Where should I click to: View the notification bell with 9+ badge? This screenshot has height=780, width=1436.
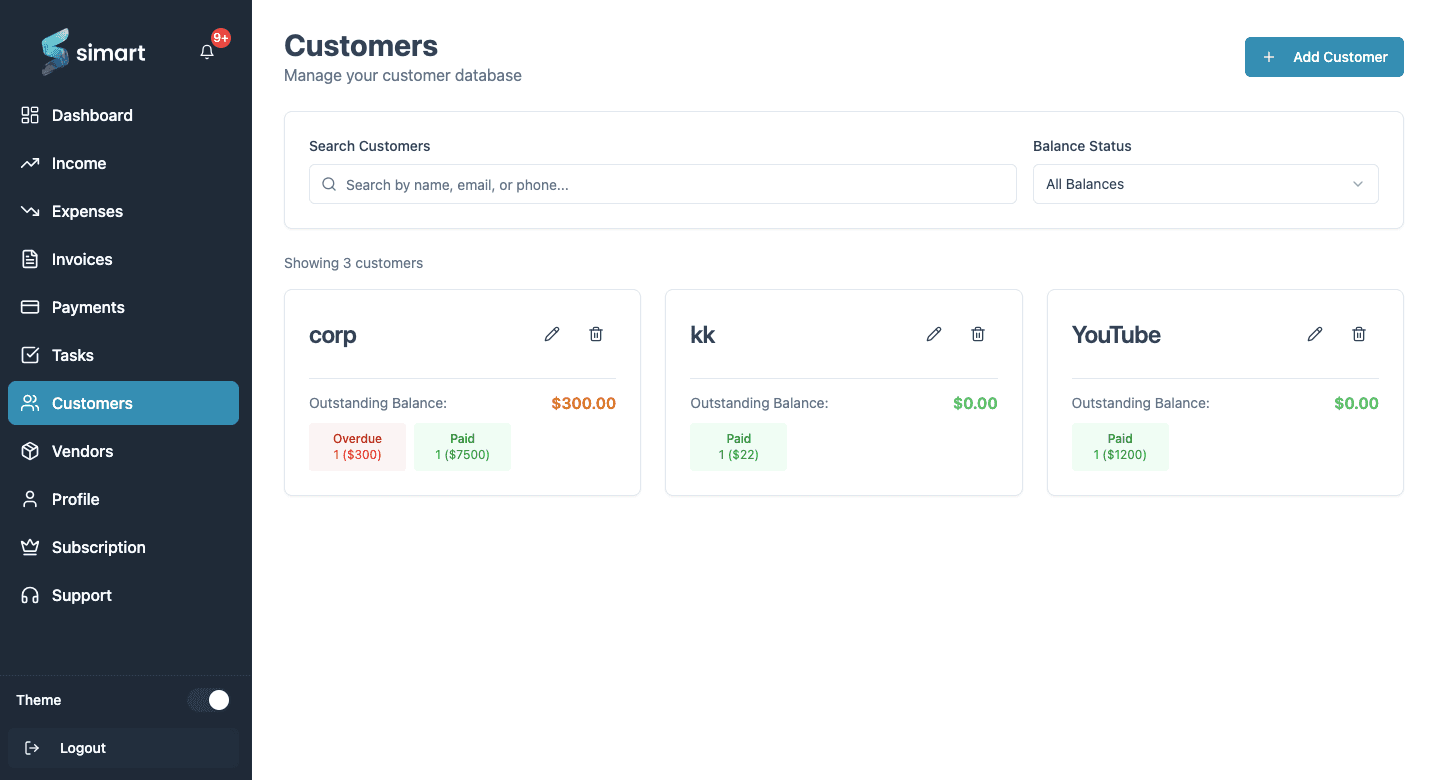(x=207, y=51)
